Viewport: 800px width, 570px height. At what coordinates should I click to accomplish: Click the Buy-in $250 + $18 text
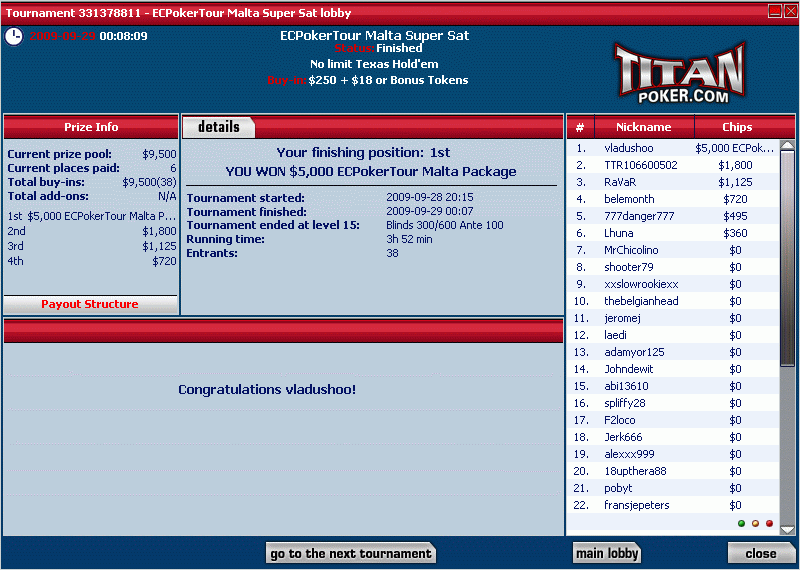(x=368, y=80)
